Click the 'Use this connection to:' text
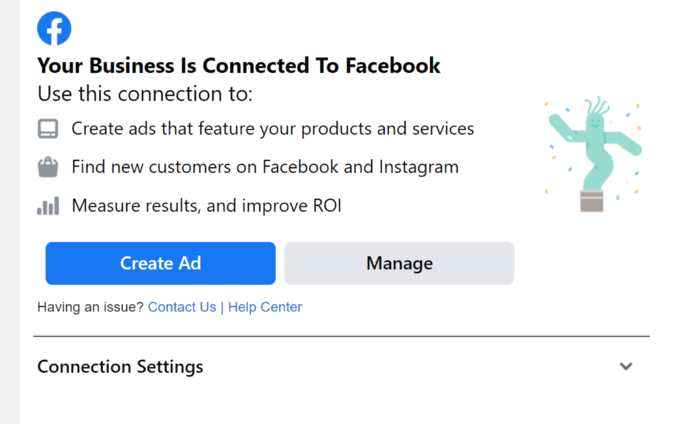 click(x=145, y=95)
